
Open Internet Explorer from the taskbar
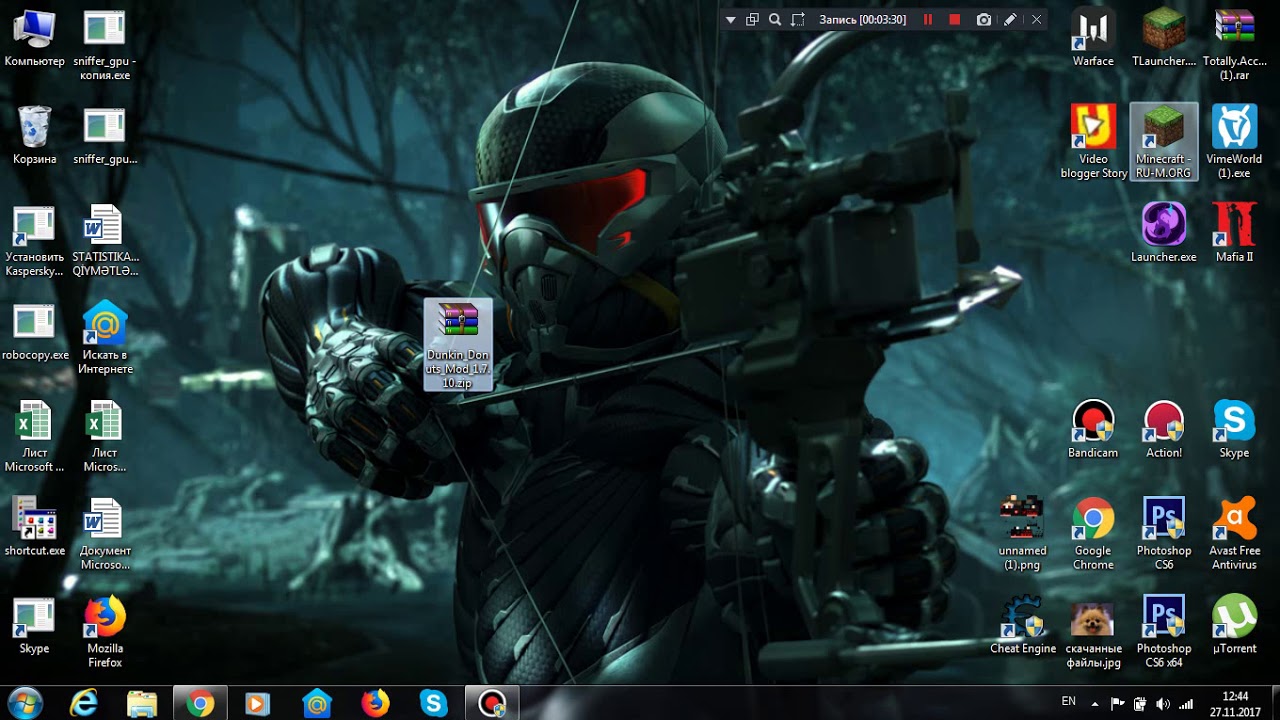tap(84, 703)
